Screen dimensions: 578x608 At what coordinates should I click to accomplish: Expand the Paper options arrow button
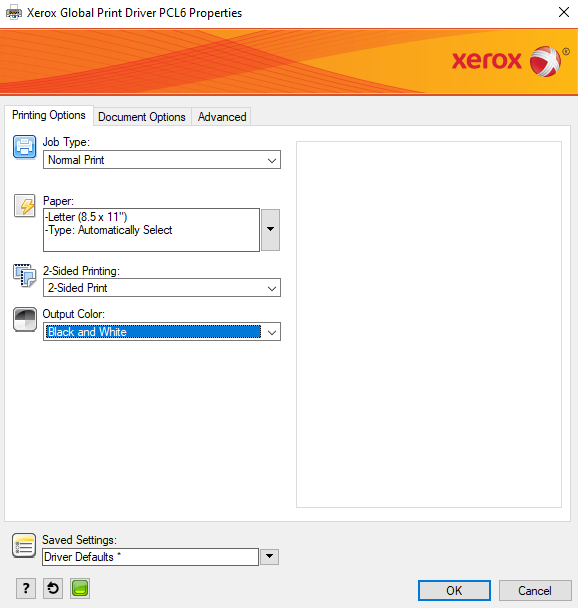(x=271, y=230)
